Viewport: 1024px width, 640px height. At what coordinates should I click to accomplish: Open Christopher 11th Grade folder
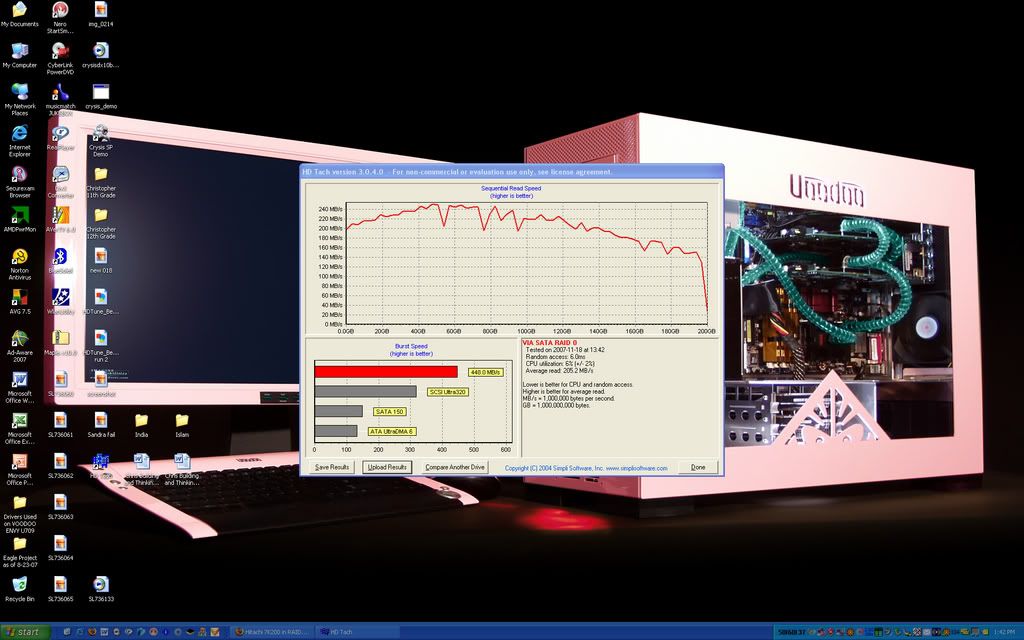click(101, 182)
